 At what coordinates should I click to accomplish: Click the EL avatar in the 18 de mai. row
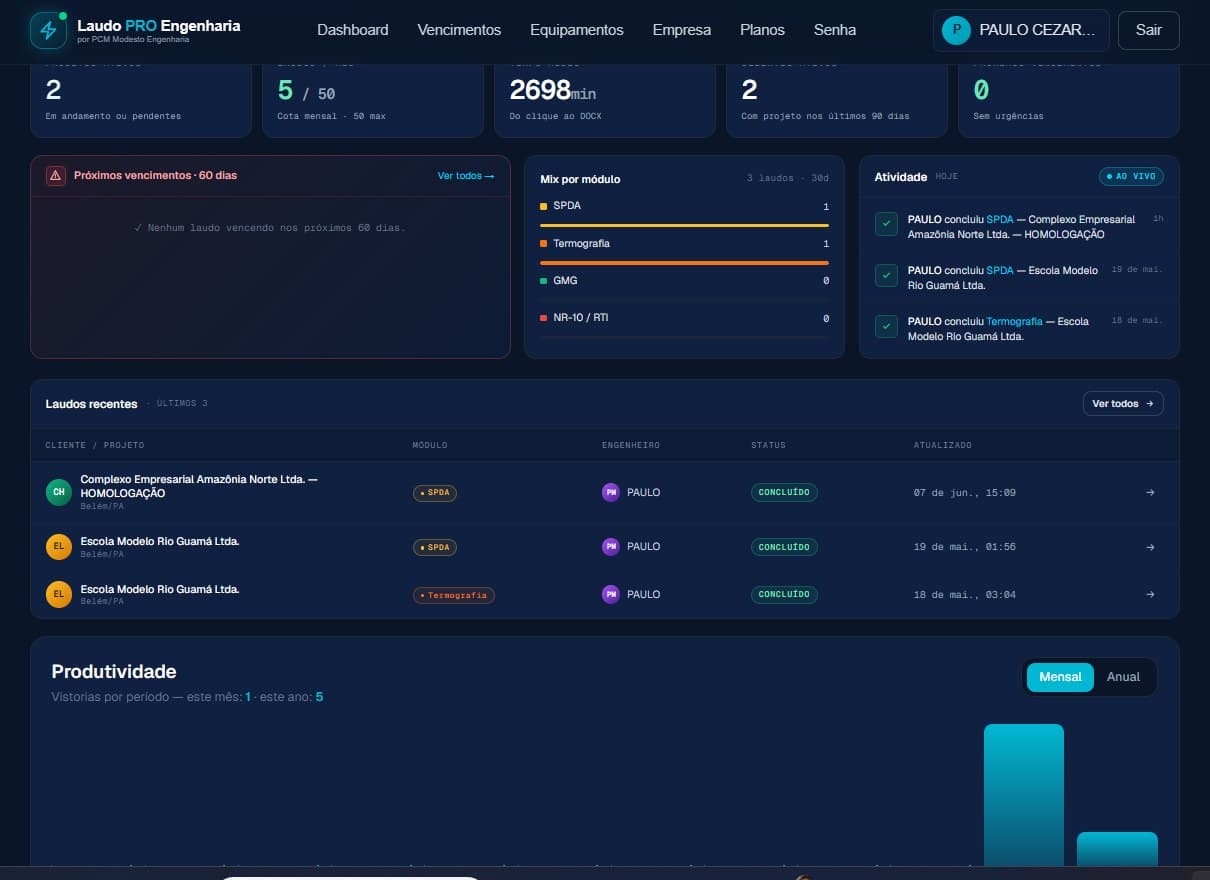pos(59,594)
